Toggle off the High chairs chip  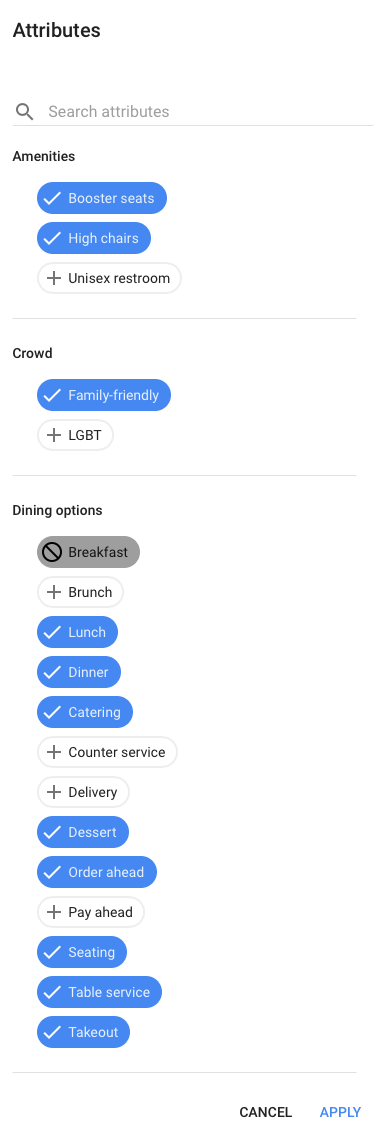click(x=94, y=238)
